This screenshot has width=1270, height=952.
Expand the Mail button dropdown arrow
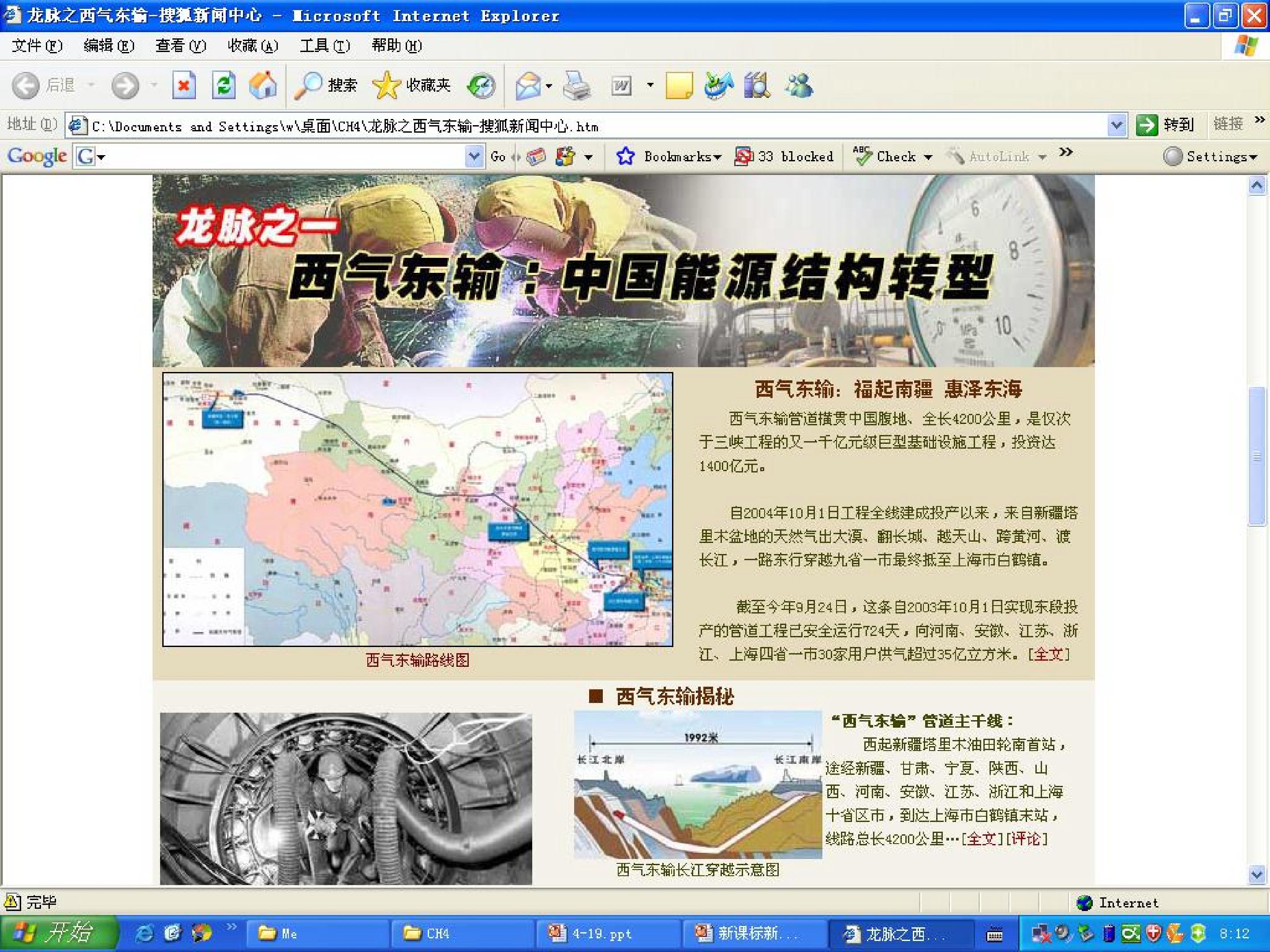tap(549, 86)
